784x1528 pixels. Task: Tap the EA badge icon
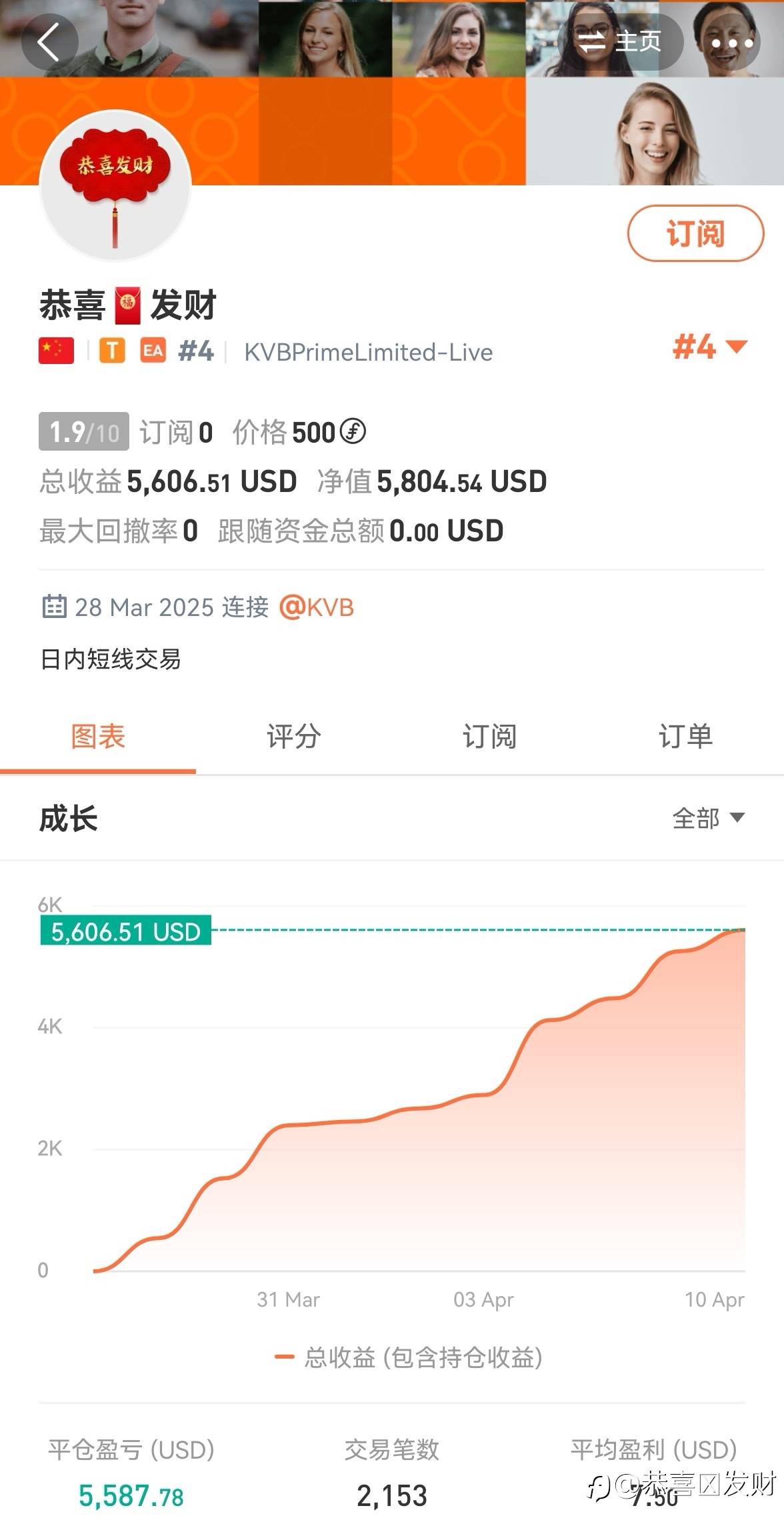coord(153,351)
